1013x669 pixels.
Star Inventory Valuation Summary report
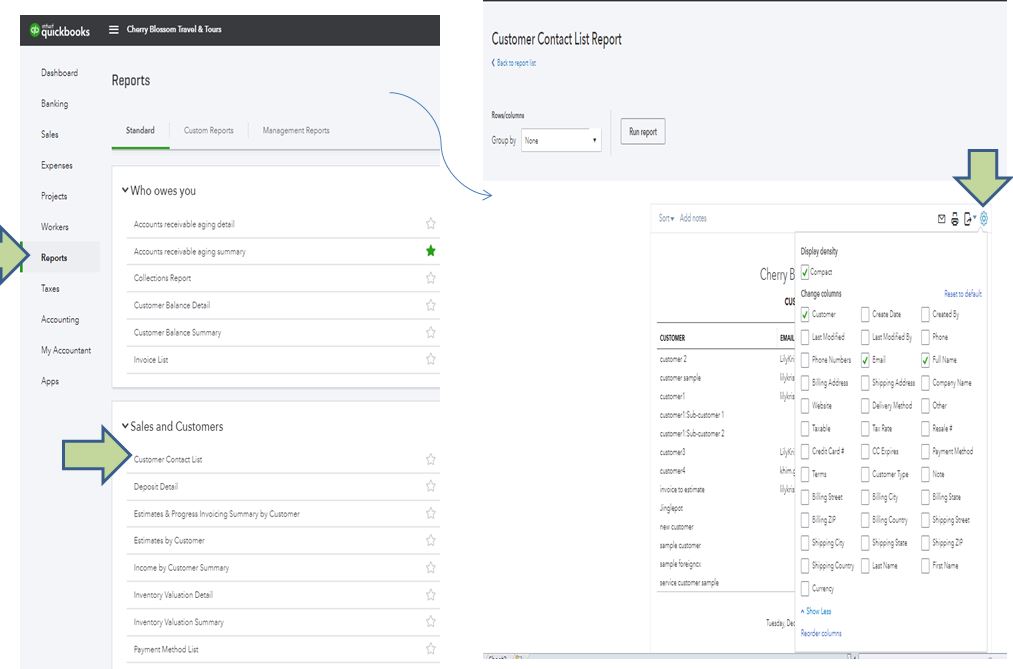pyautogui.click(x=431, y=621)
